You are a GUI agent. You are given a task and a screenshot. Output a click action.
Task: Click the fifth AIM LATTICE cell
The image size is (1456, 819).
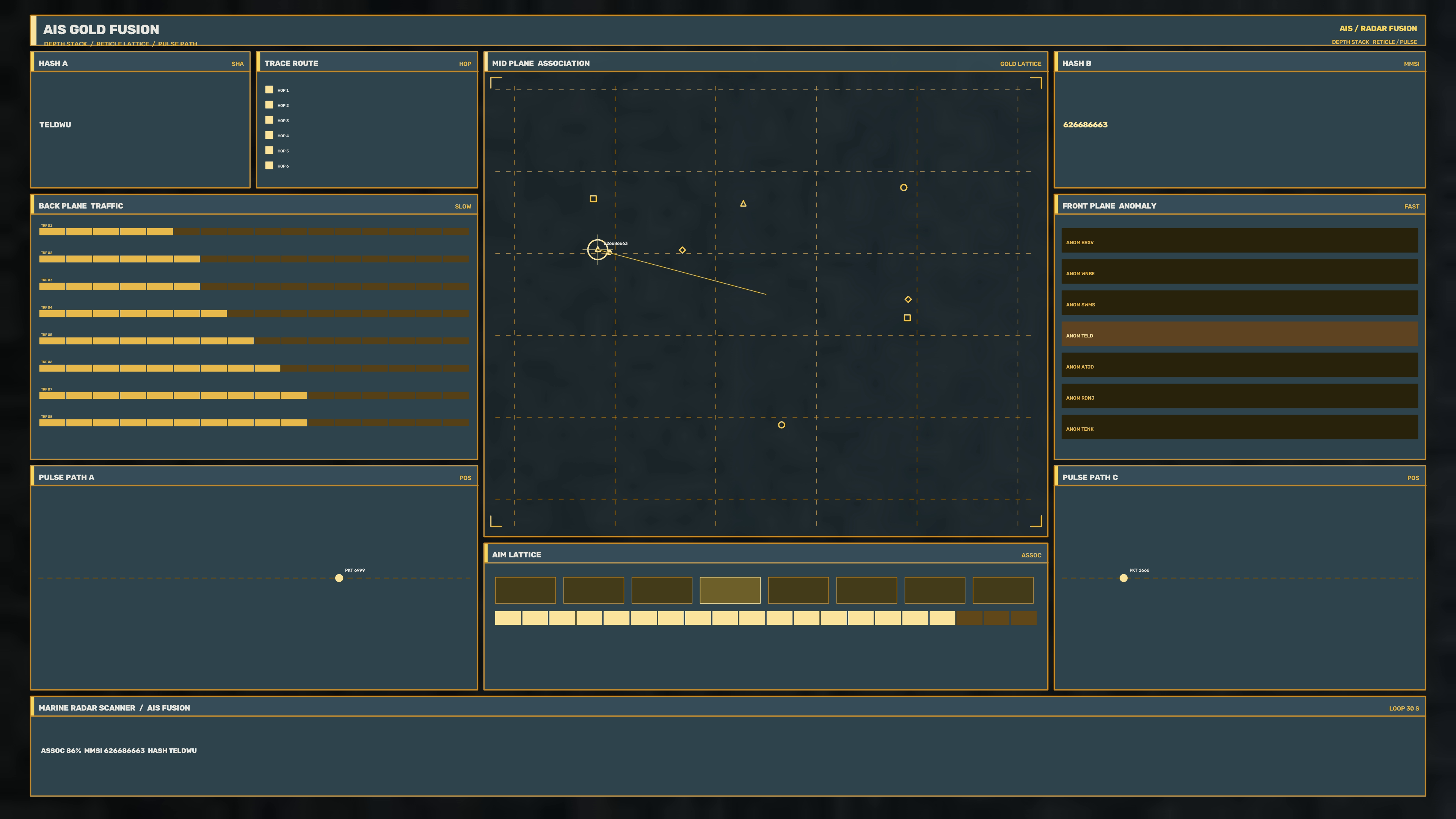tap(798, 590)
